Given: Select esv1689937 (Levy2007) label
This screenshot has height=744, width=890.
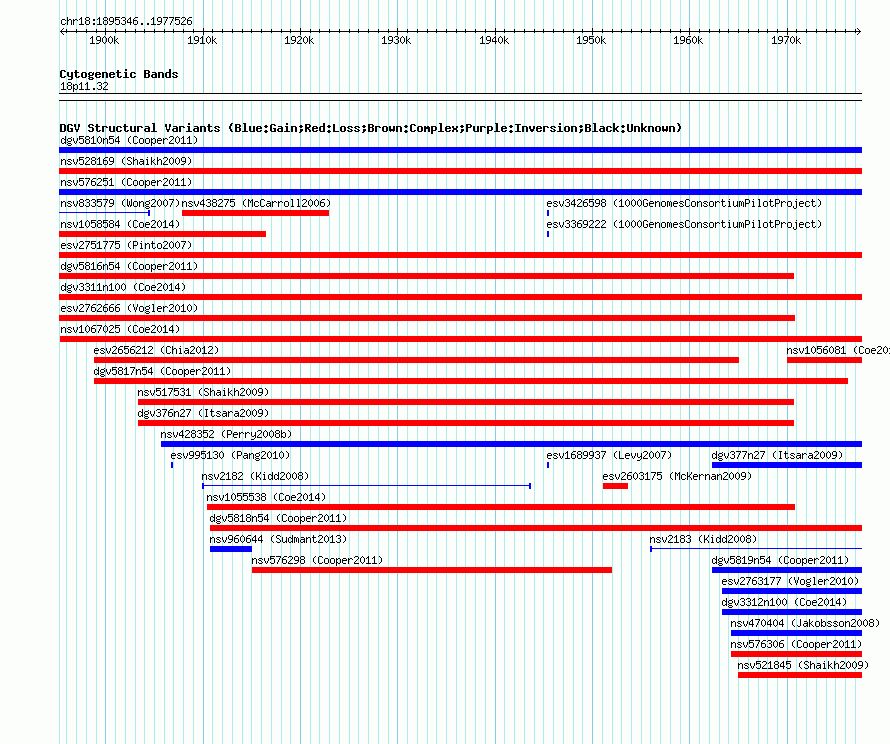Looking at the screenshot, I should coord(609,455).
